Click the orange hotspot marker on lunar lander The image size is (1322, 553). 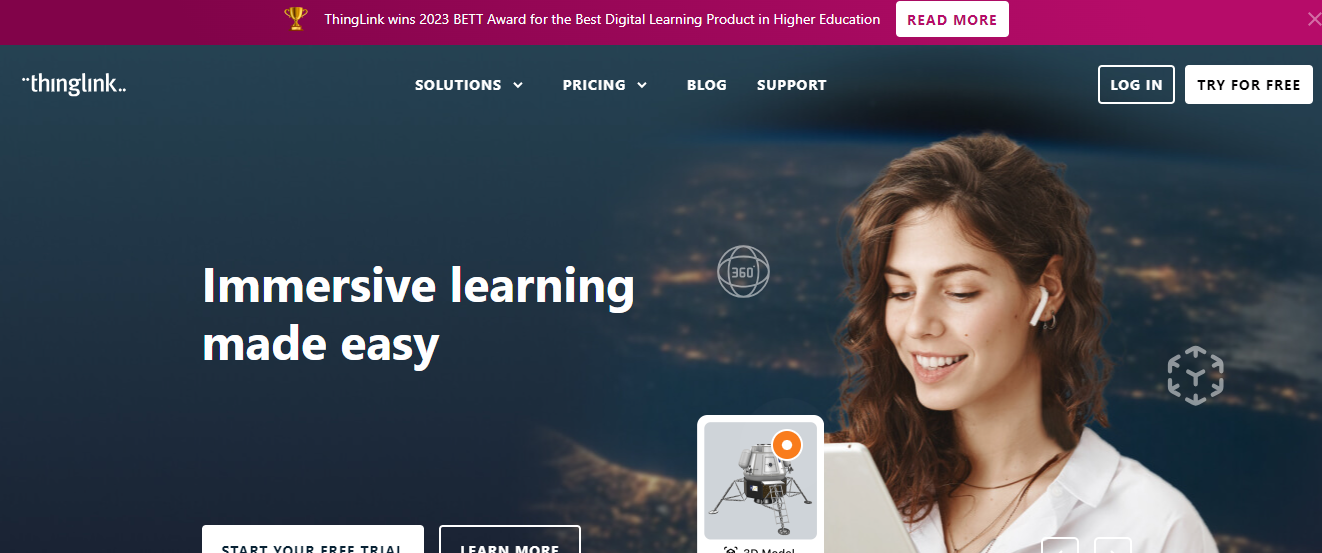pos(787,444)
